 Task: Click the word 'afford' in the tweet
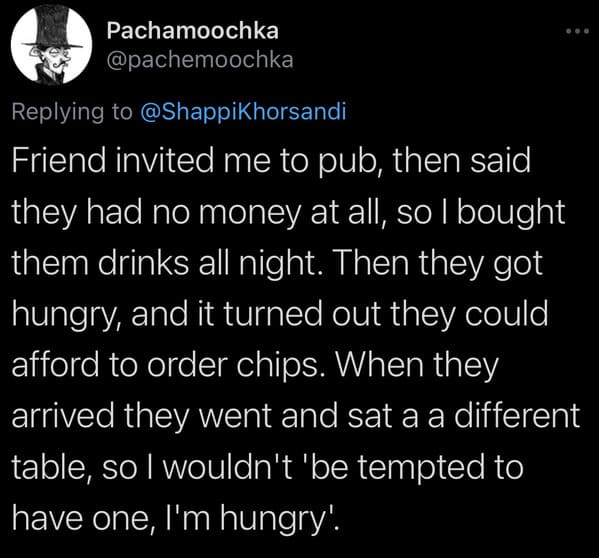pos(55,365)
